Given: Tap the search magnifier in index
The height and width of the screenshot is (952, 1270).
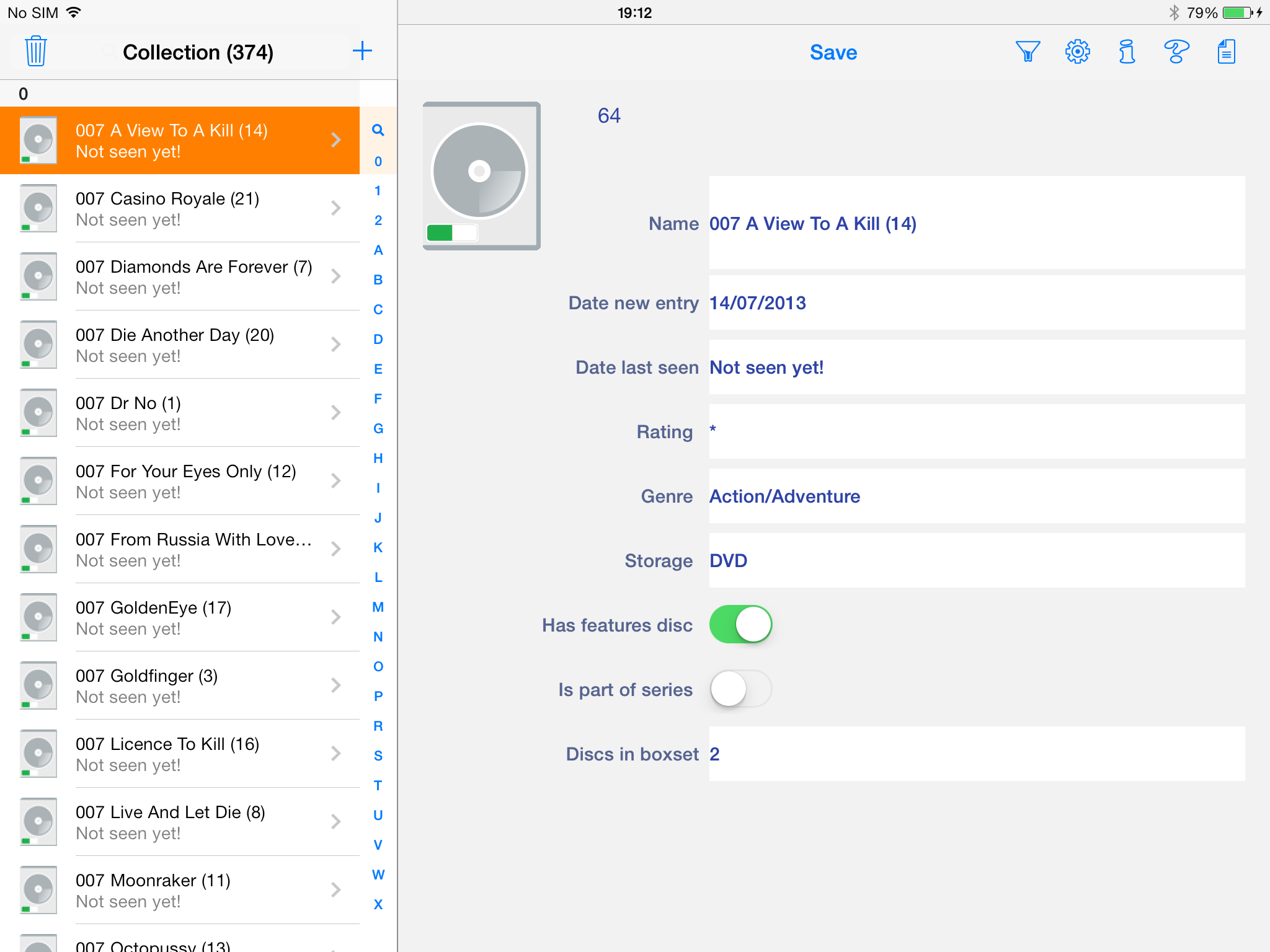Looking at the screenshot, I should pyautogui.click(x=378, y=130).
